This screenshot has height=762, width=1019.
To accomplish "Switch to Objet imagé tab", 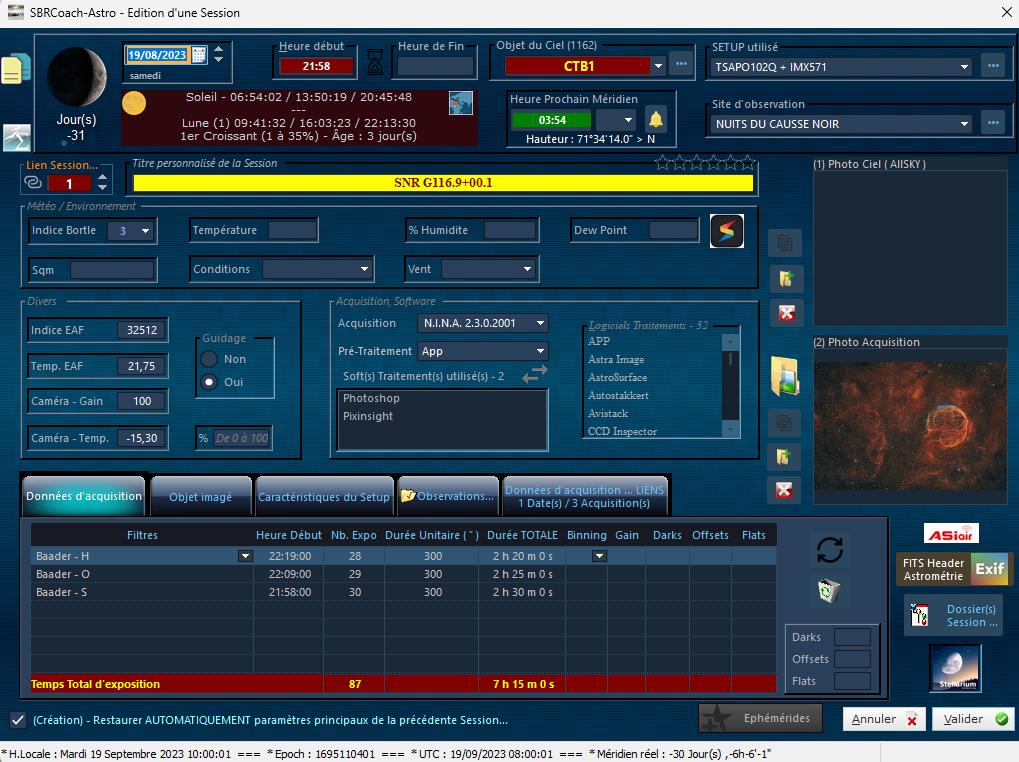I will click(x=201, y=497).
